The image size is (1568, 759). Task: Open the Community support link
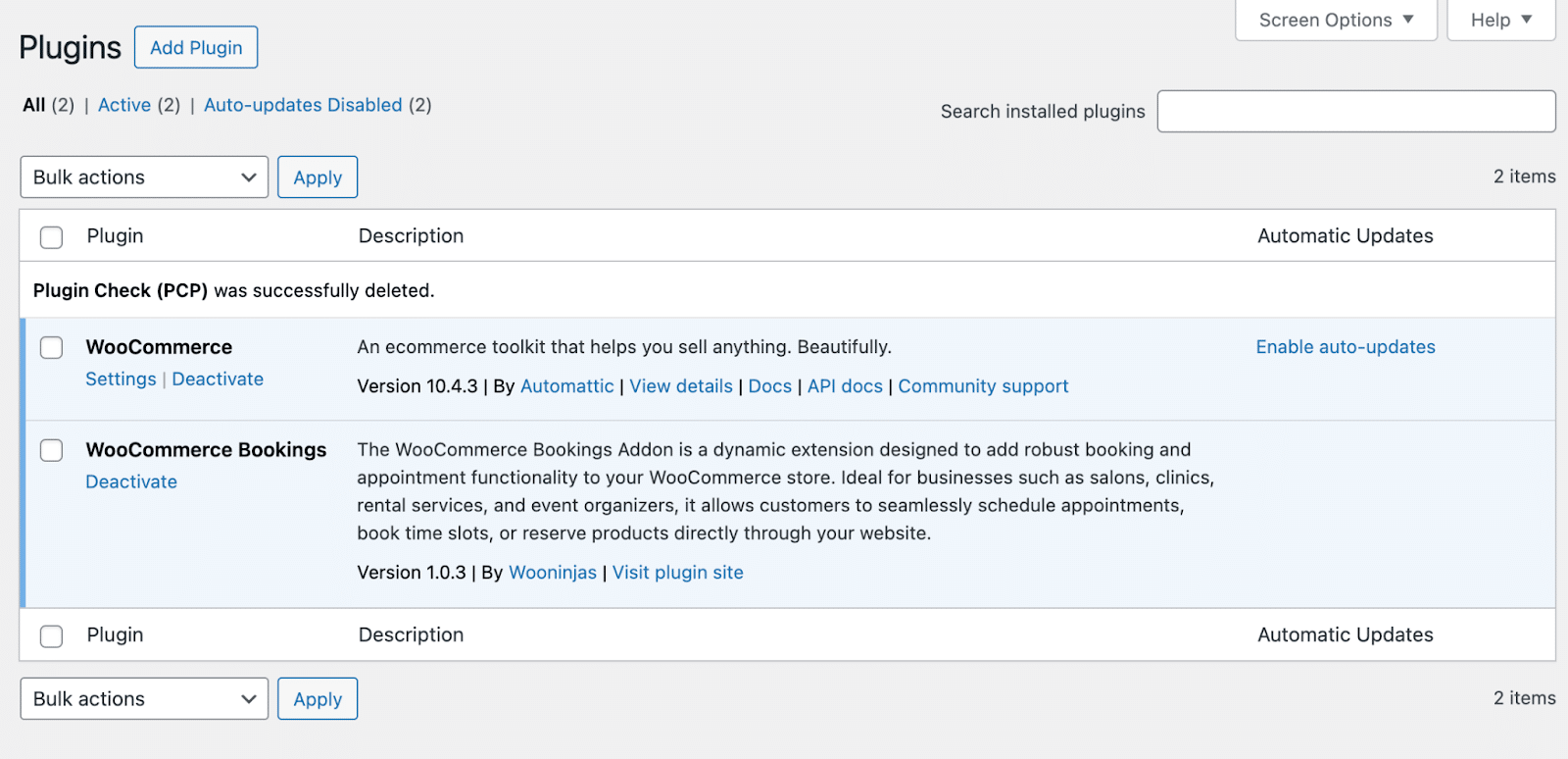pyautogui.click(x=983, y=386)
